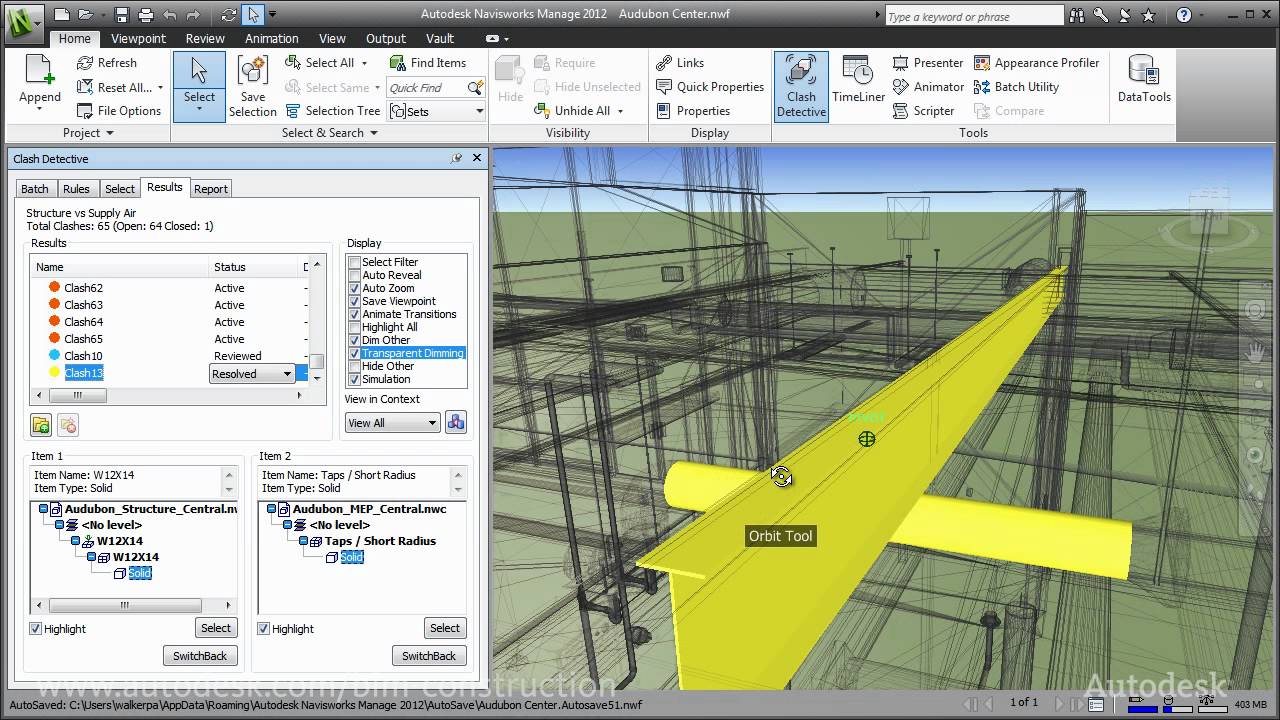Screen dimensions: 1280x720
Task: Toggle the Dim Other checkbox
Action: (x=354, y=340)
